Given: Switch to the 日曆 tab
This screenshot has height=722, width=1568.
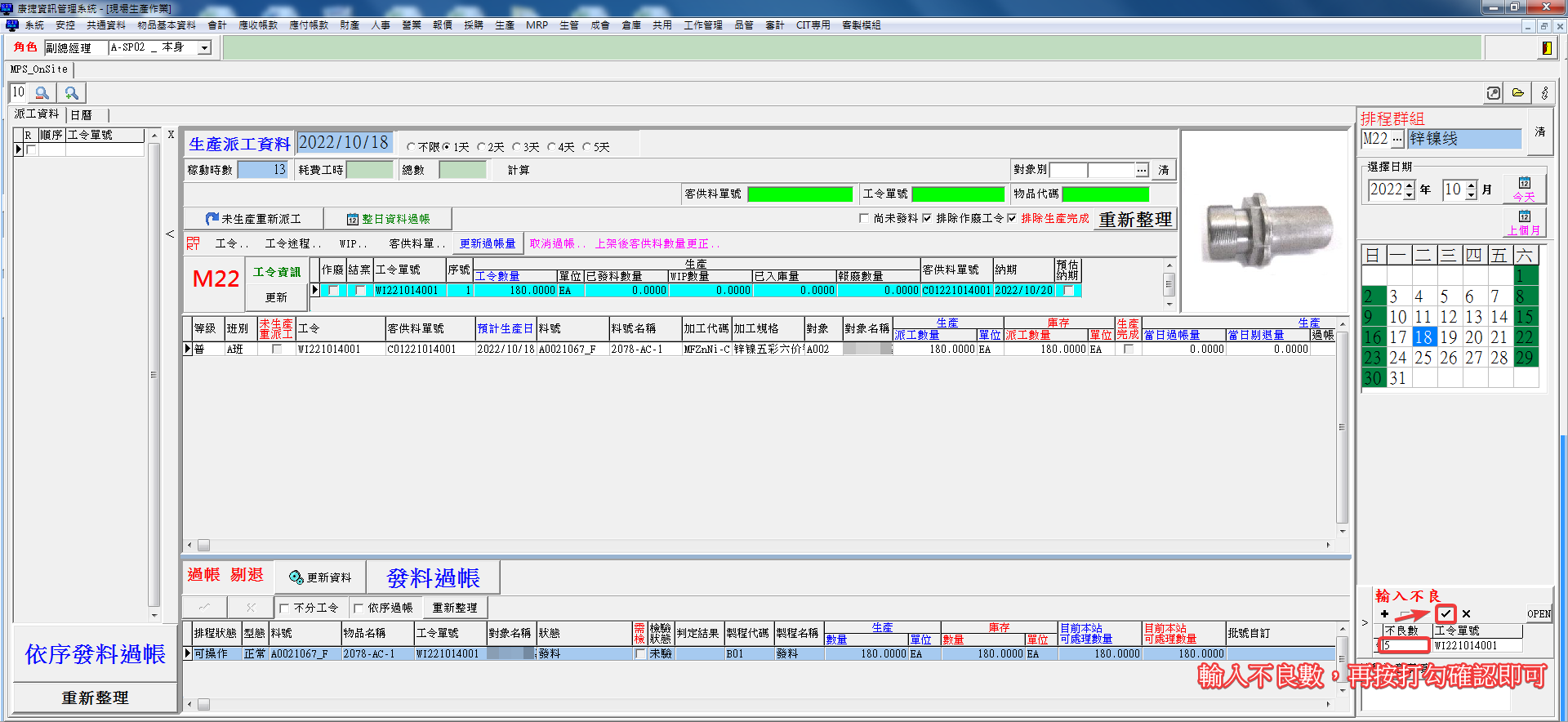Looking at the screenshot, I should tap(82, 115).
